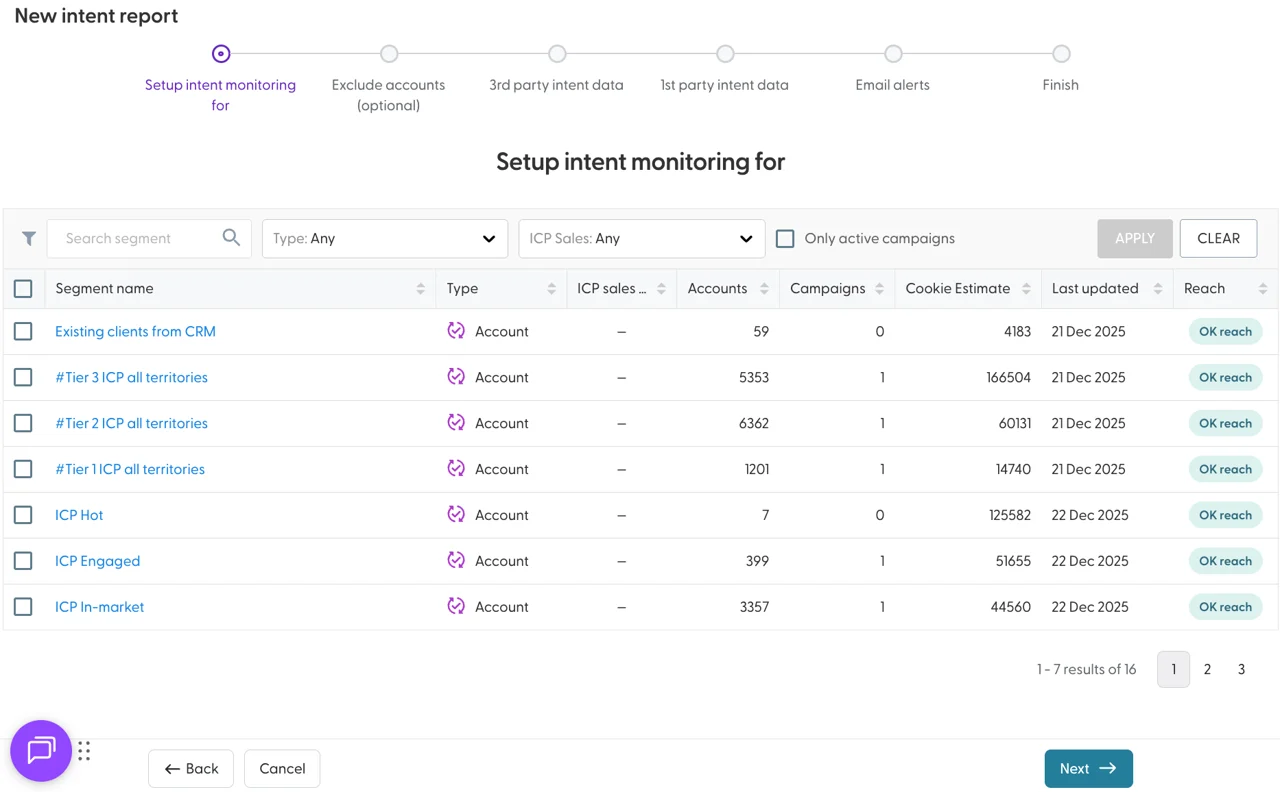Go to Setup intent monitoring step

pyautogui.click(x=221, y=54)
